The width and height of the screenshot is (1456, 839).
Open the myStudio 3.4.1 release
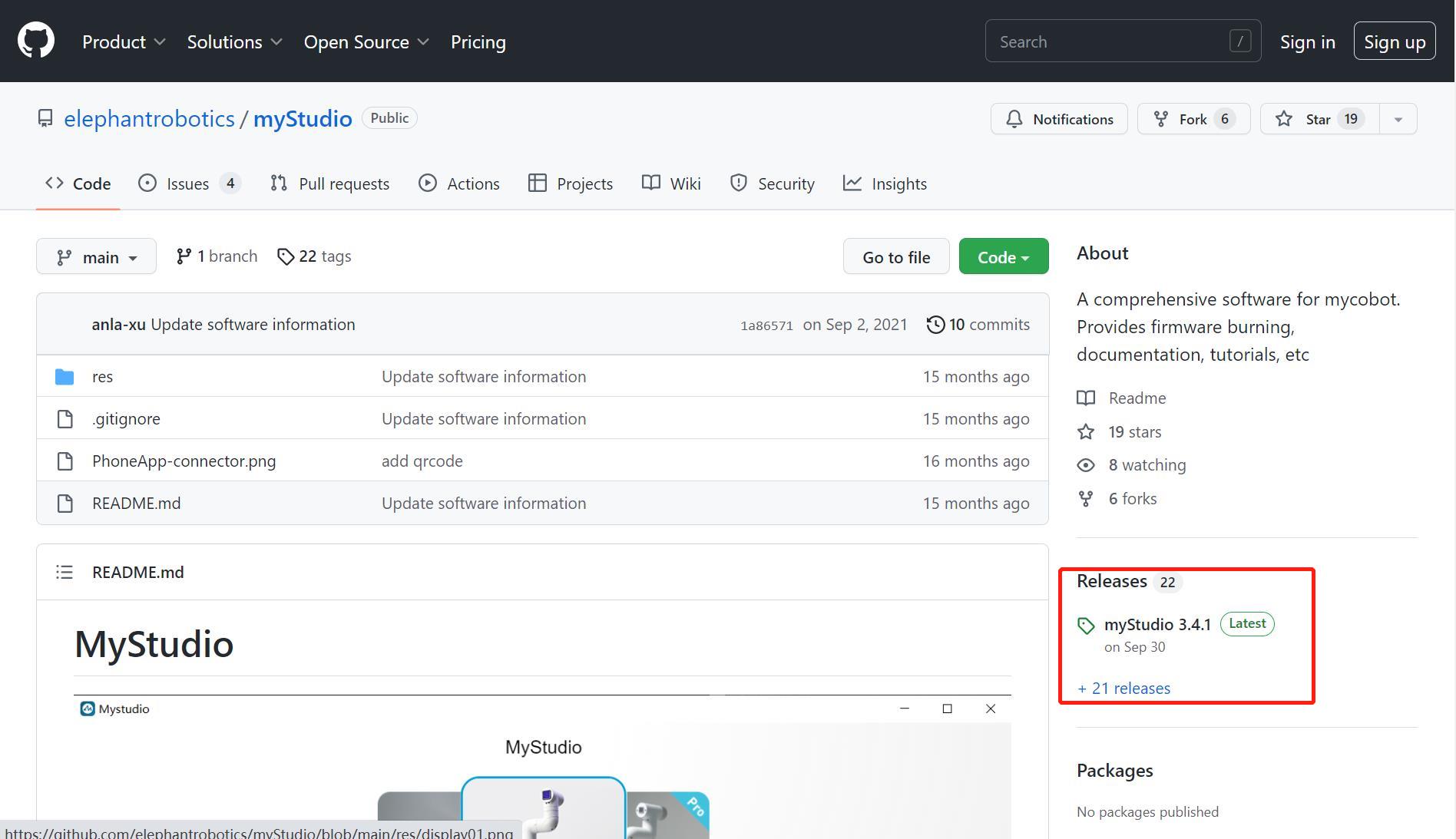[1157, 625]
